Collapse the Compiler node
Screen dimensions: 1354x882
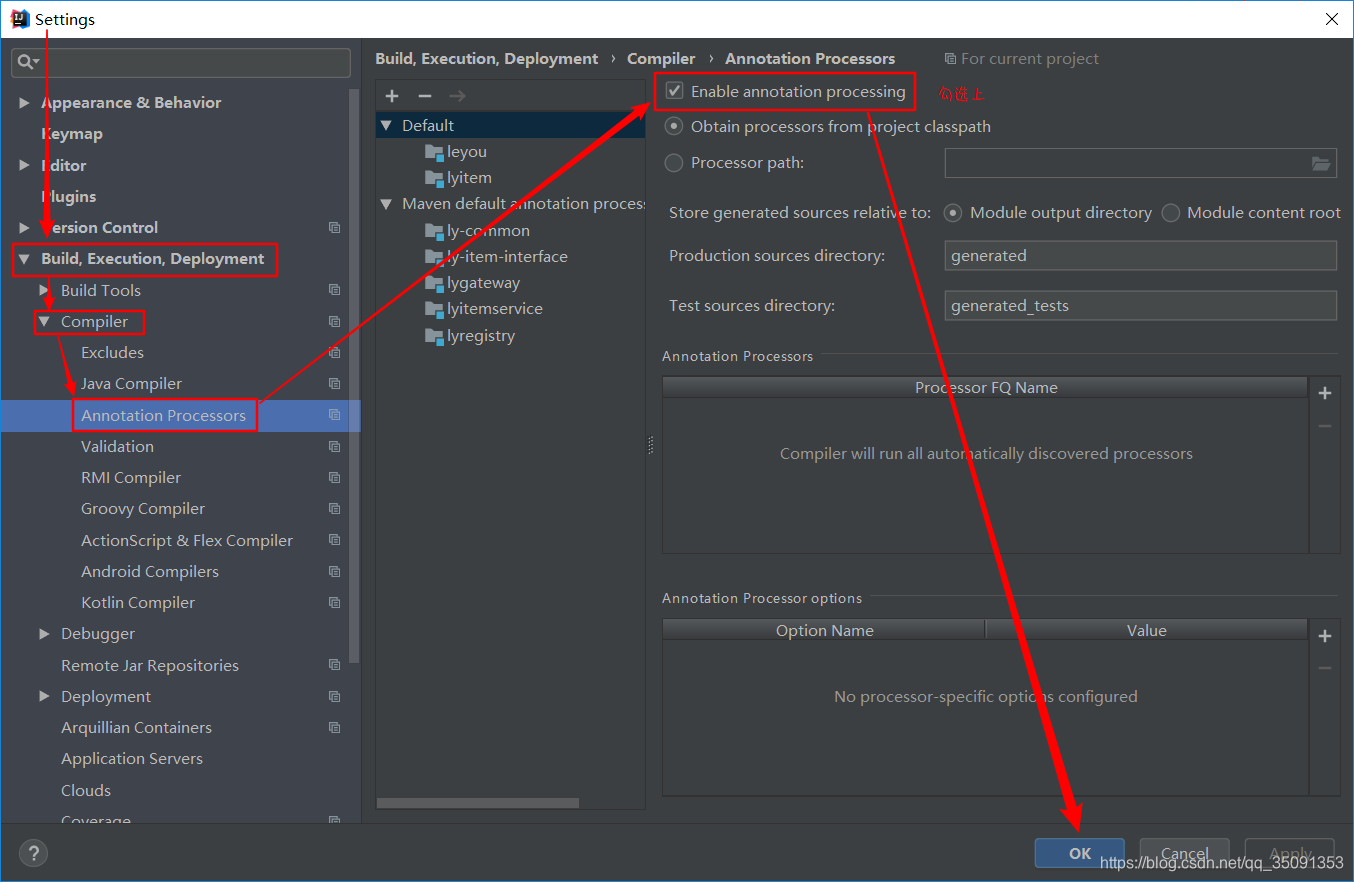click(x=45, y=322)
